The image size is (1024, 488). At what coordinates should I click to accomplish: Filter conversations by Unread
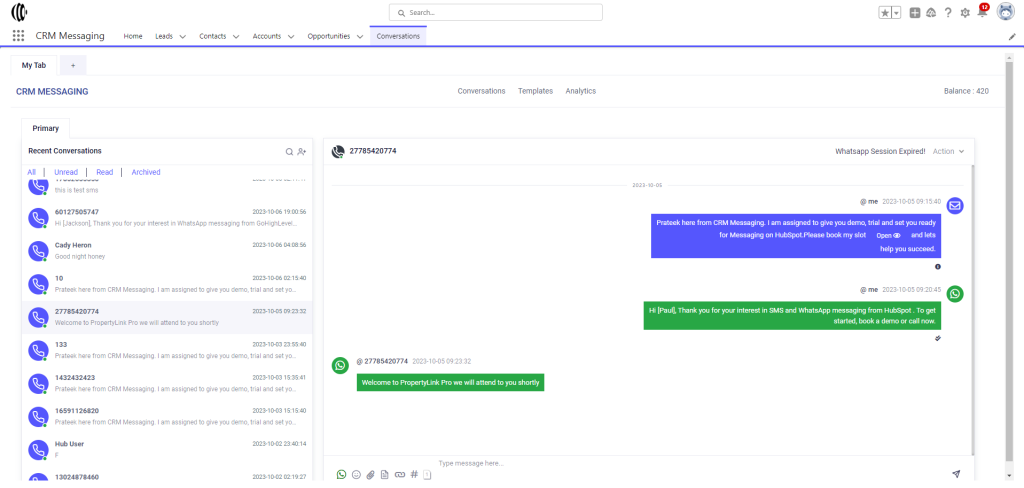click(66, 172)
